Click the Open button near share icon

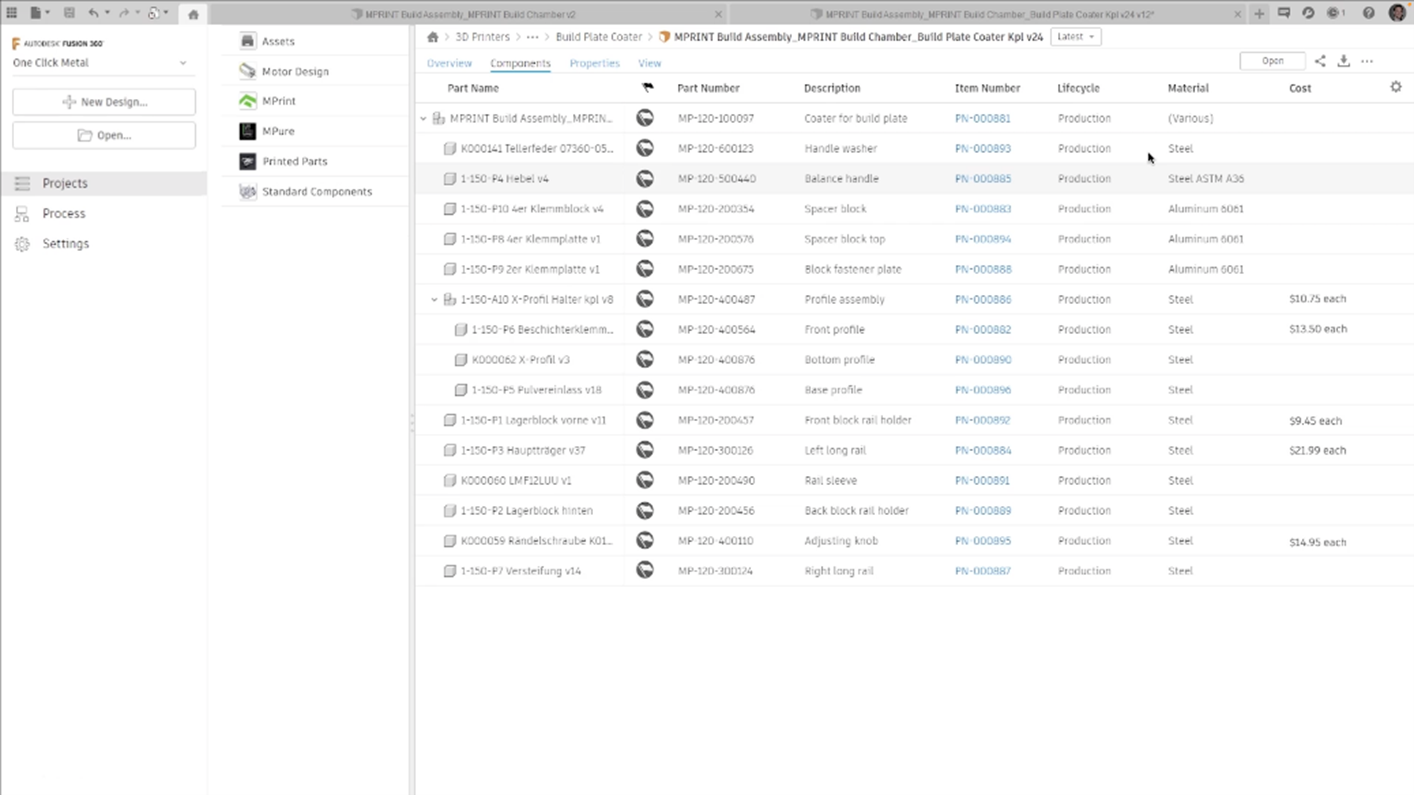click(1272, 61)
